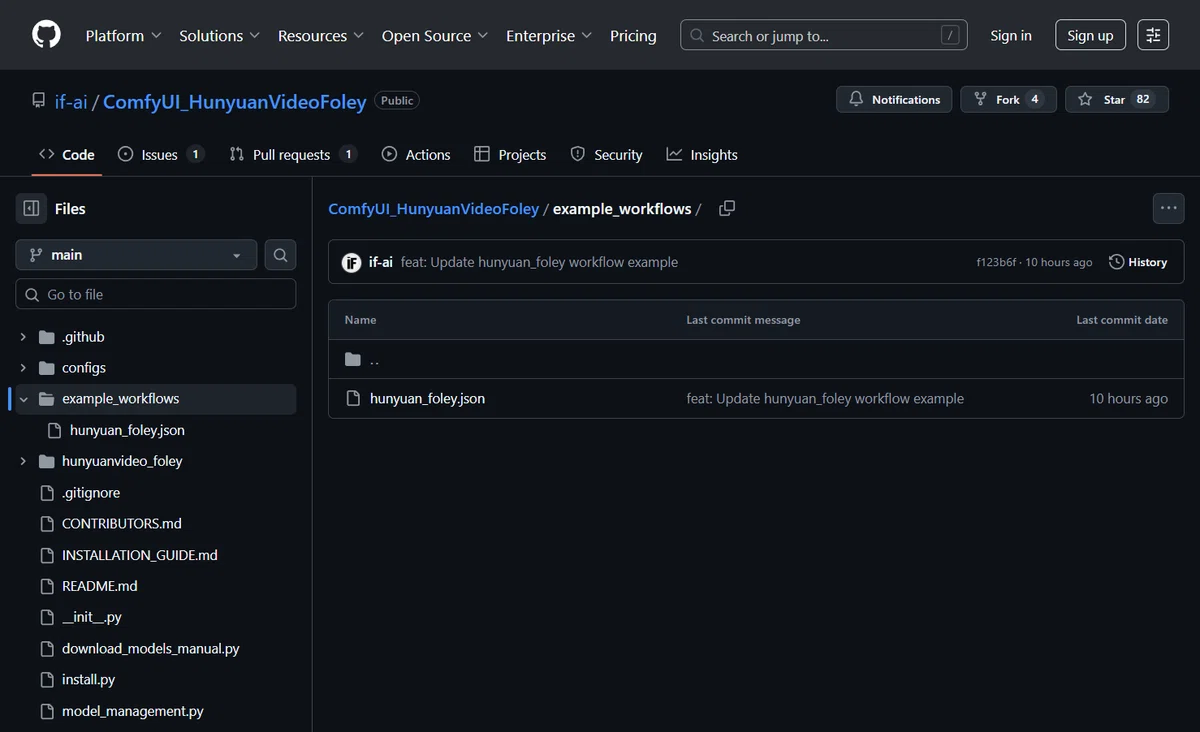Collapse the file tree side panel
This screenshot has height=732, width=1200.
[31, 208]
